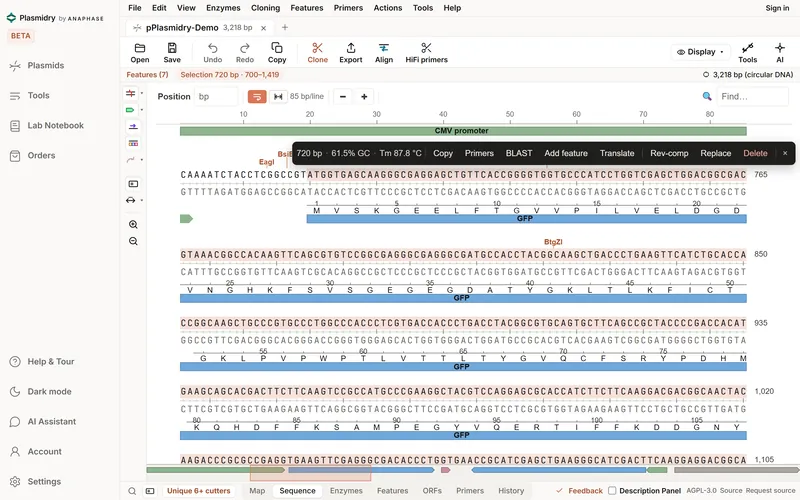
Task: Switch to the bottom Enzymes tab
Action: (x=346, y=491)
